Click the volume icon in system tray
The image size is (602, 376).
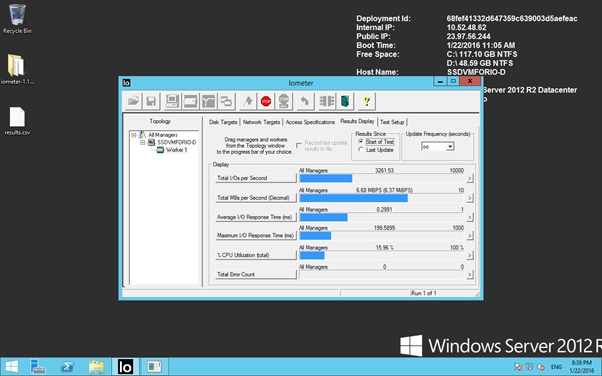[541, 367]
